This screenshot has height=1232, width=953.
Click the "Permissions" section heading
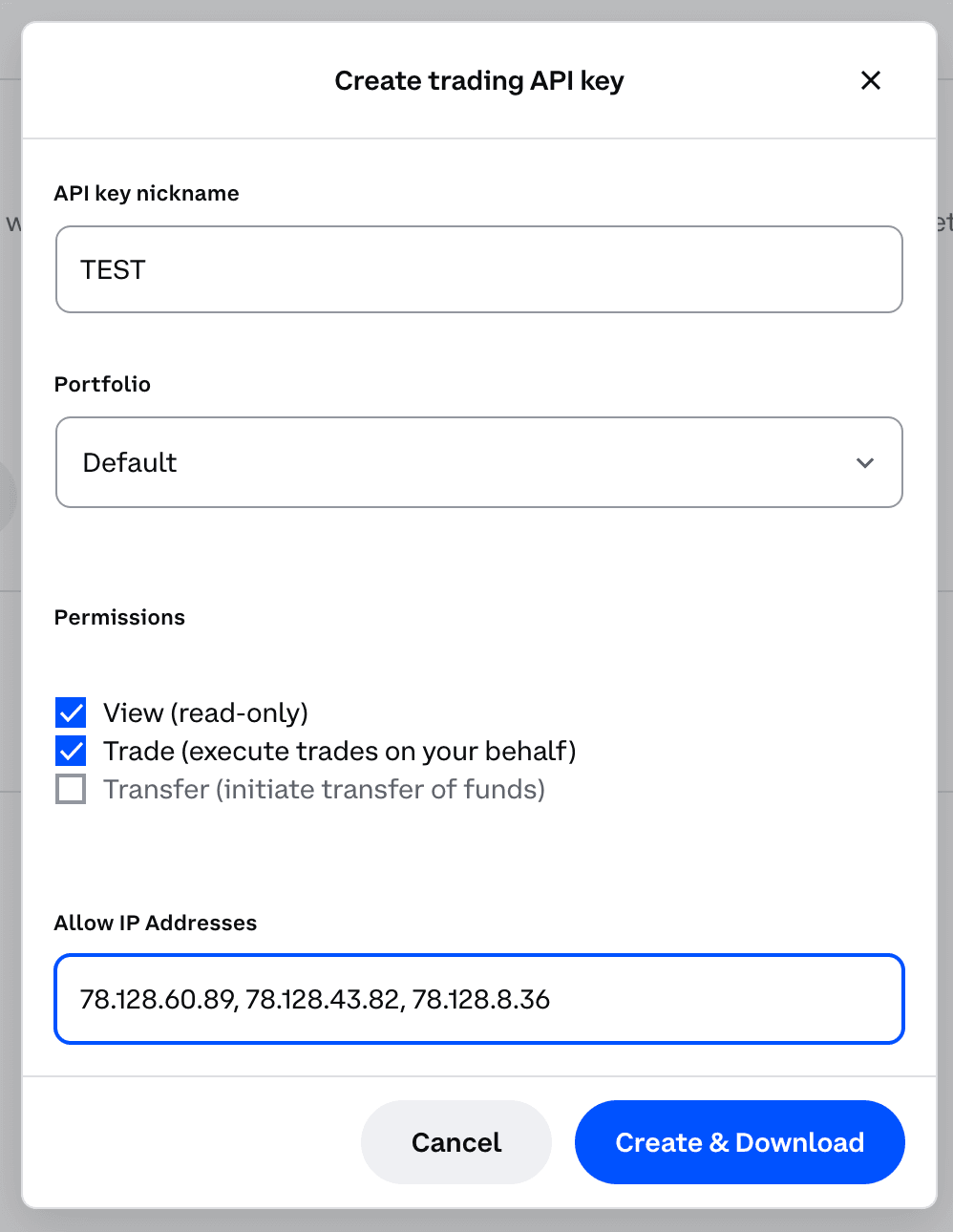point(119,617)
